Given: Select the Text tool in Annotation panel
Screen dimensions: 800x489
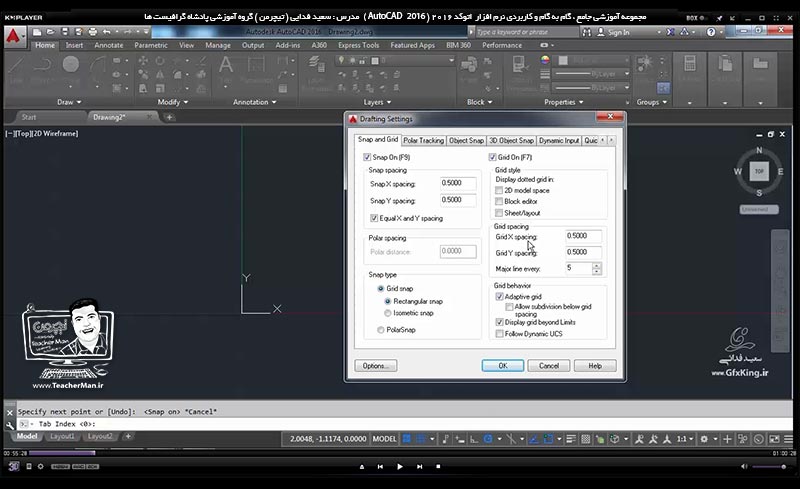Looking at the screenshot, I should coord(226,66).
